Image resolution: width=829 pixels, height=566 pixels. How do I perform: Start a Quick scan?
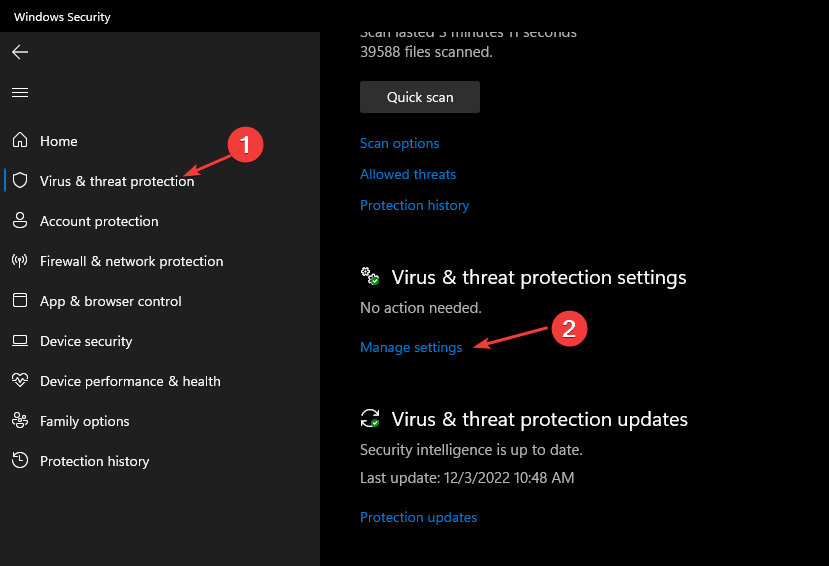pos(420,97)
